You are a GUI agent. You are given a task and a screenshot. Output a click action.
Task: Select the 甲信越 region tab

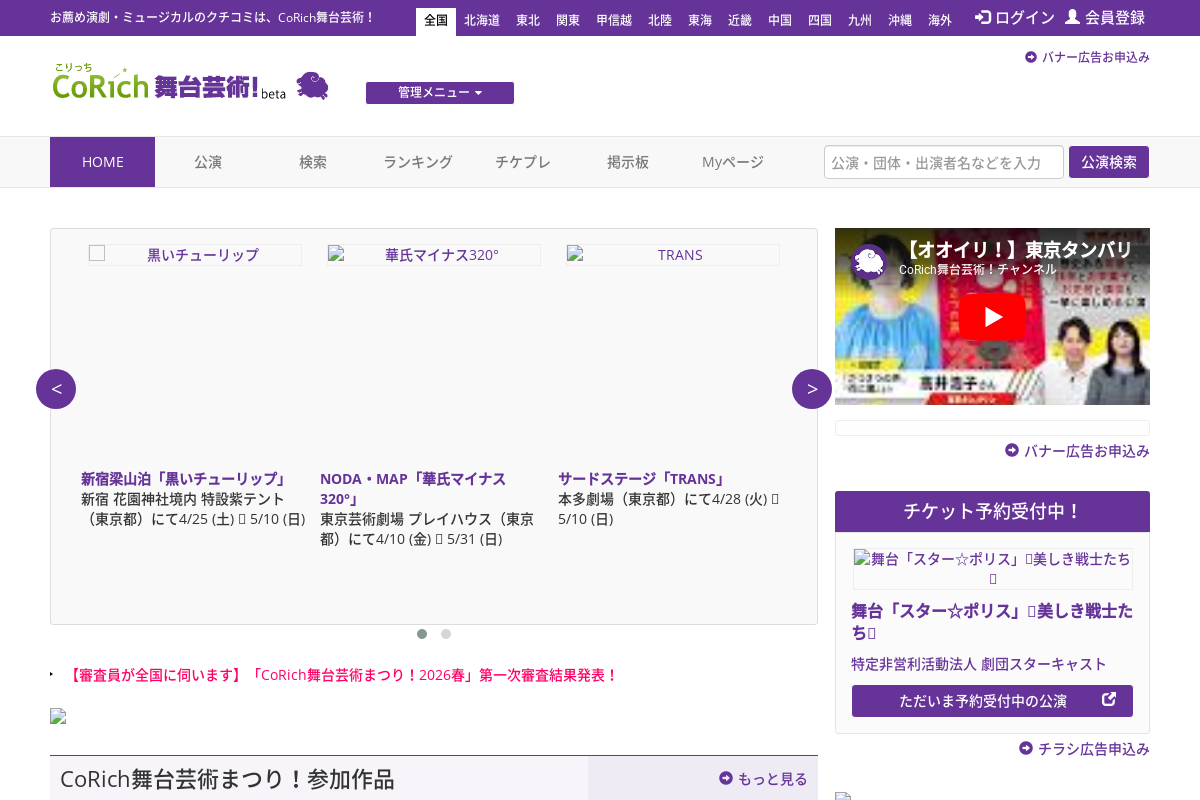[x=614, y=21]
